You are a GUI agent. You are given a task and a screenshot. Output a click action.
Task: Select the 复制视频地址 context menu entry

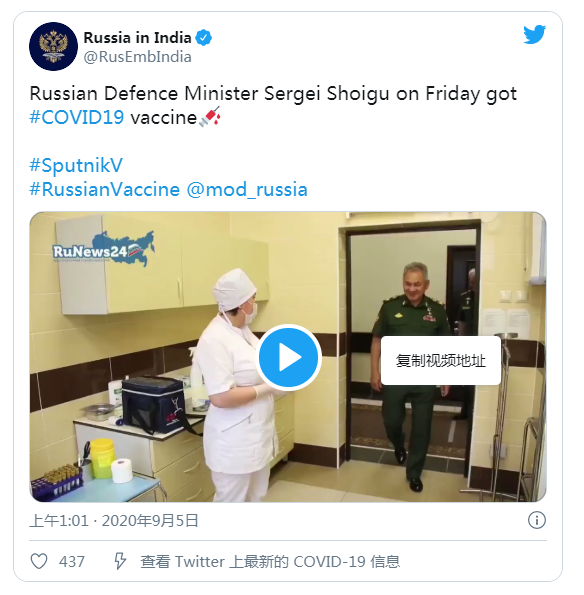tap(441, 360)
